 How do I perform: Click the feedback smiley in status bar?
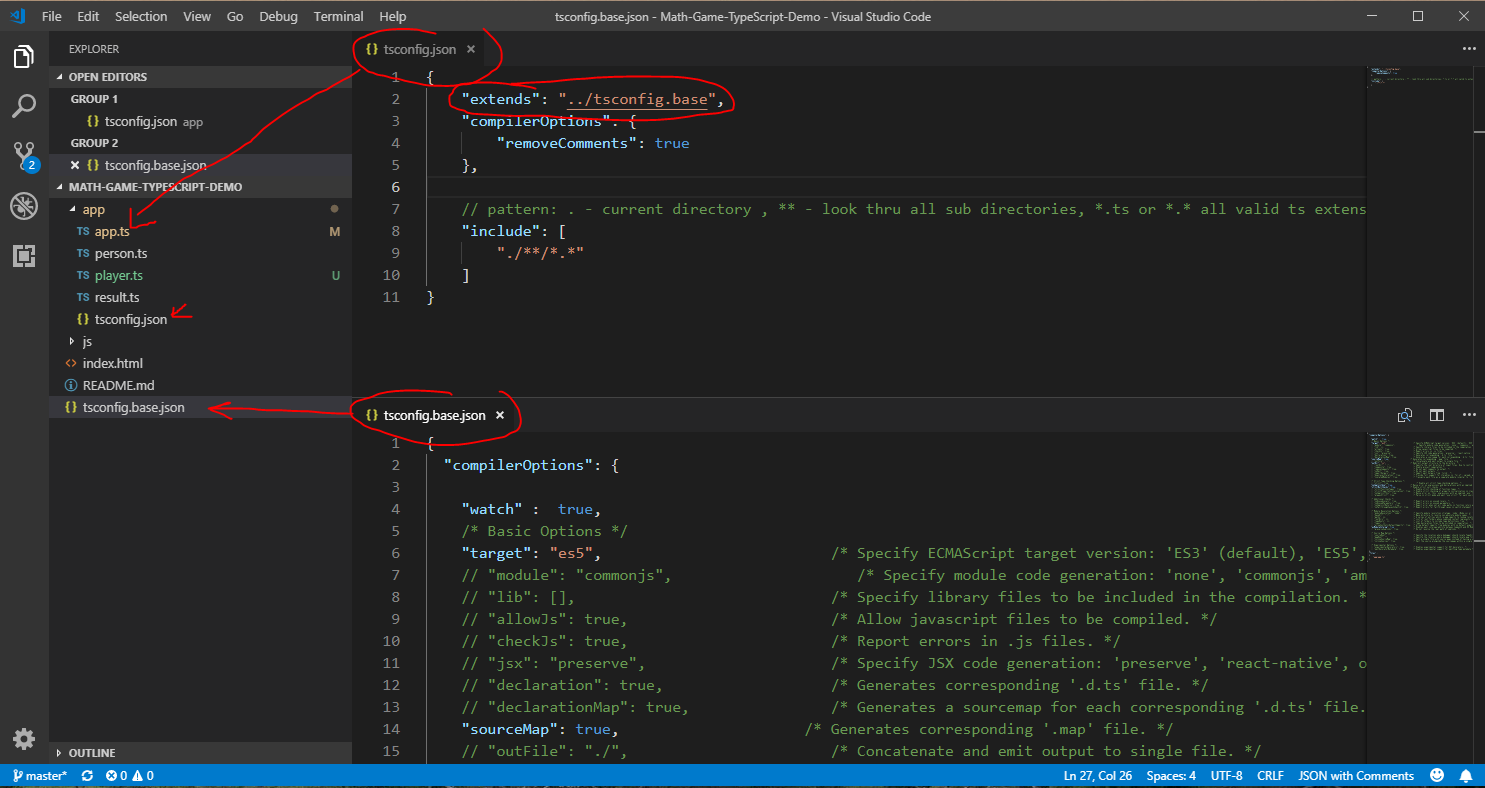coord(1437,776)
